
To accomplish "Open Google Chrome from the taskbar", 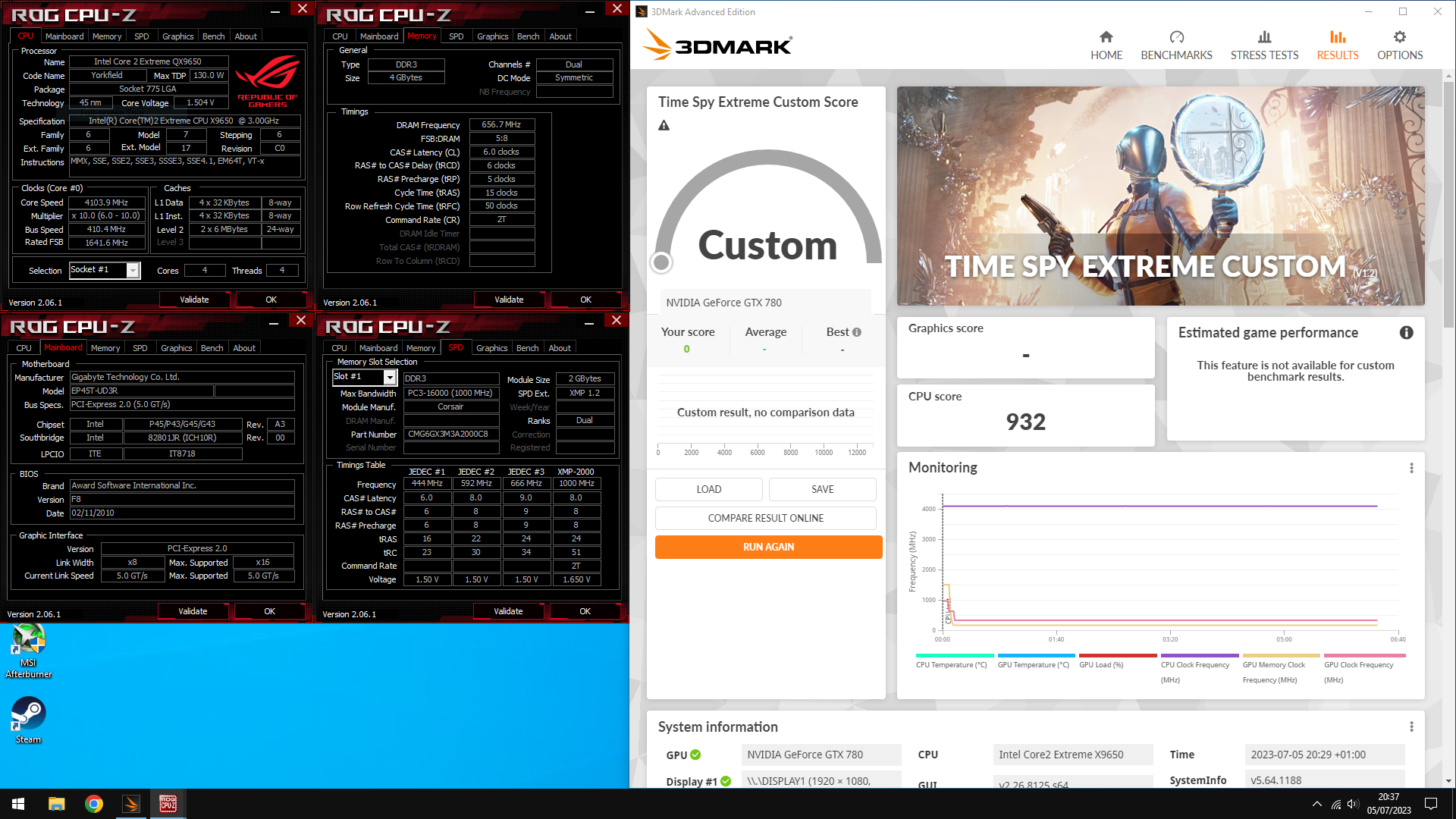I will 94,804.
